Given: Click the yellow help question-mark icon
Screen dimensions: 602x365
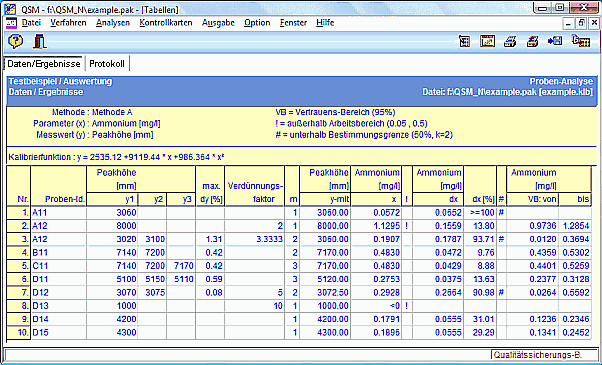Looking at the screenshot, I should point(15,41).
